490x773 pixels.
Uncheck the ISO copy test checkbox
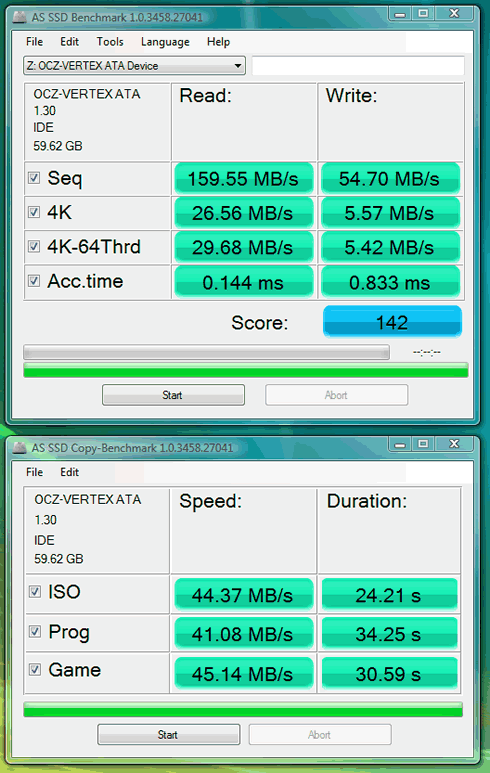(35, 591)
